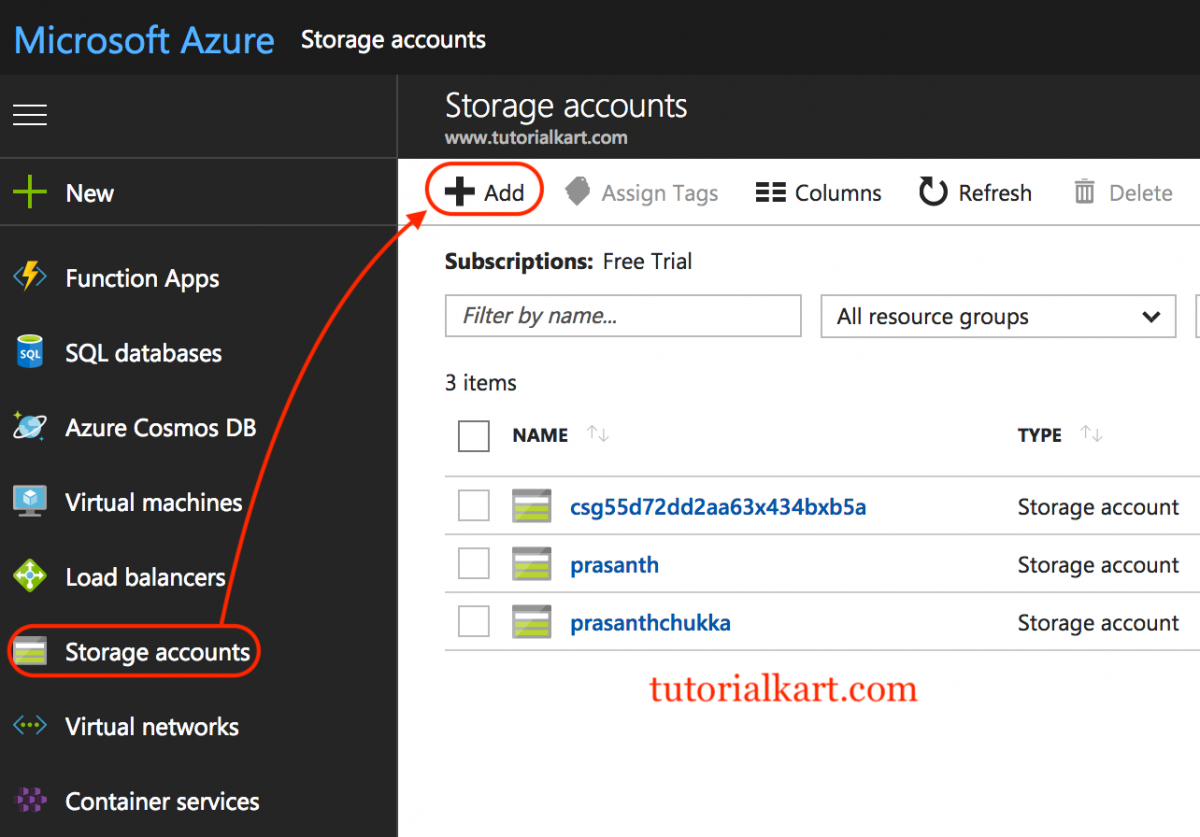
Task: Click the Virtual networks sidebar icon
Action: pos(31,726)
